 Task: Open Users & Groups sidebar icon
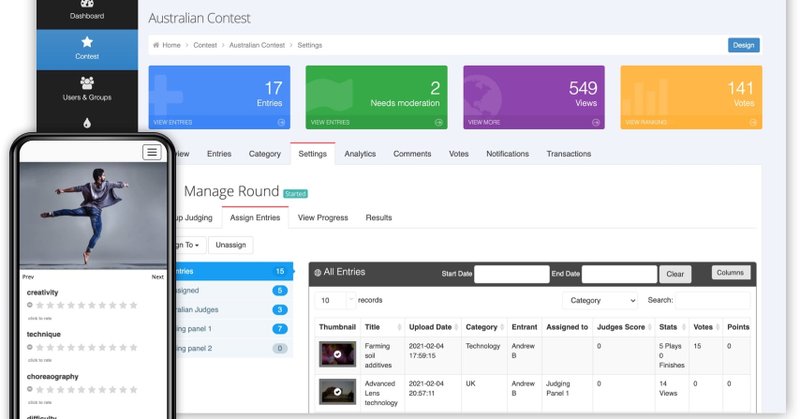click(x=87, y=82)
